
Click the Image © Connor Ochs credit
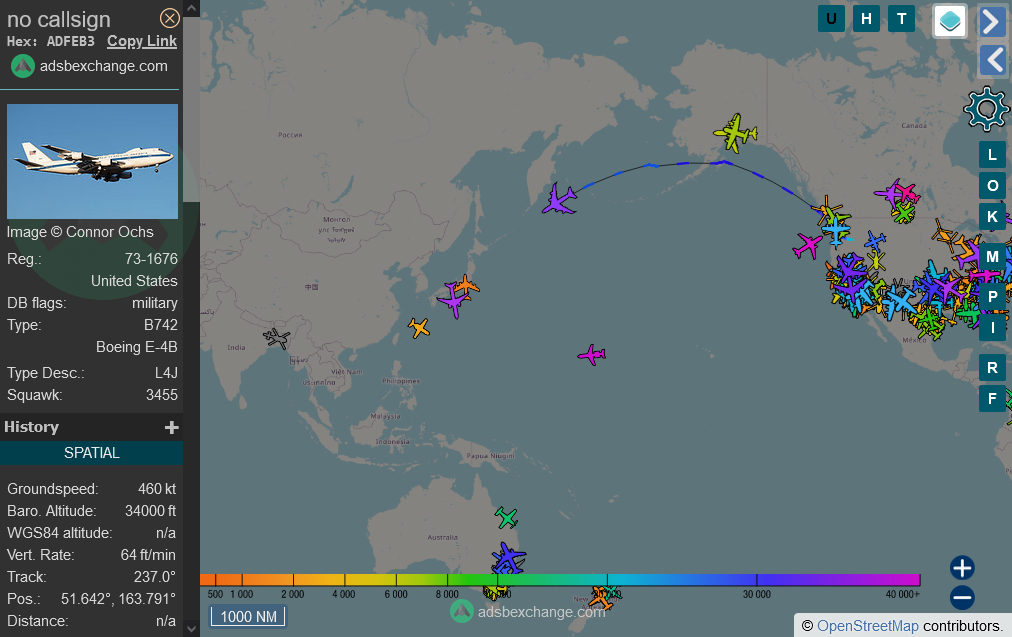[80, 232]
